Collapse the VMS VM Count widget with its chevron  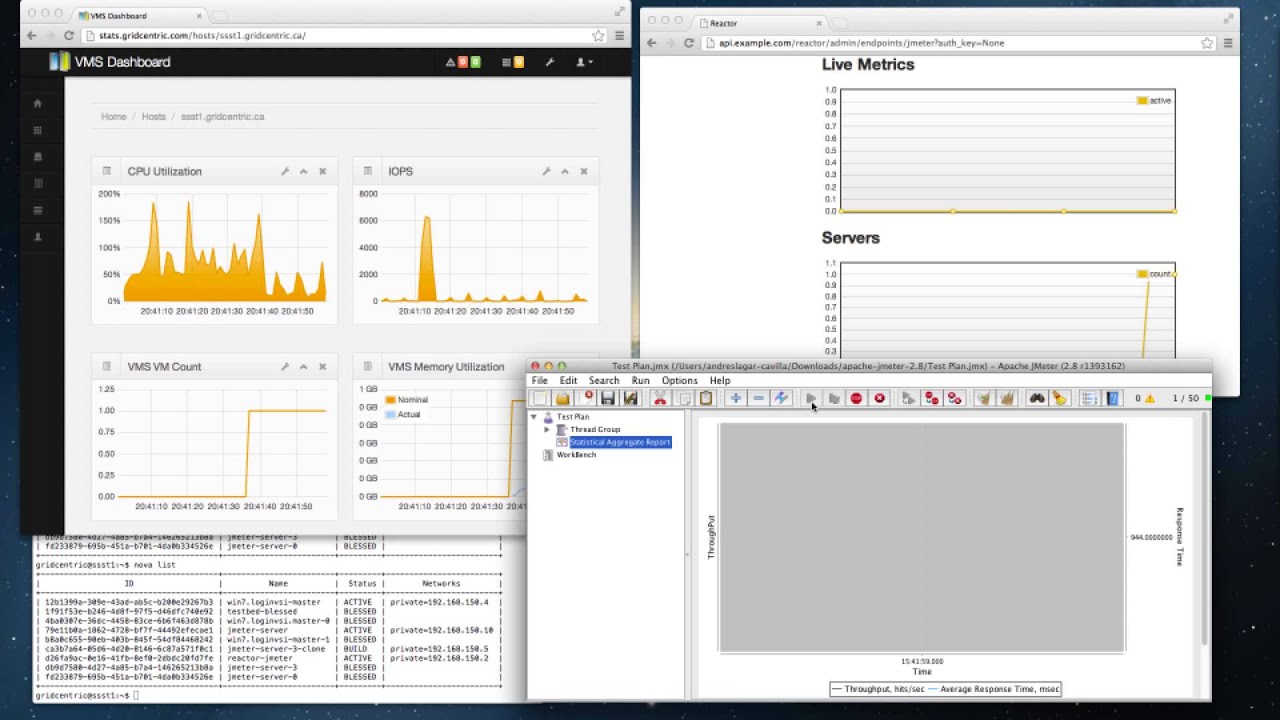coord(303,367)
